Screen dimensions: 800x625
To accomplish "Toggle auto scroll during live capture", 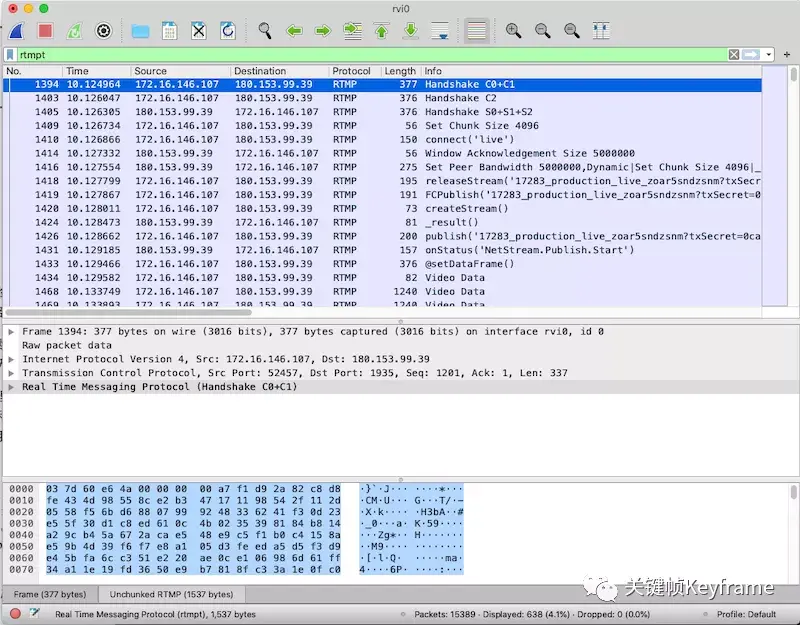I will pyautogui.click(x=440, y=31).
